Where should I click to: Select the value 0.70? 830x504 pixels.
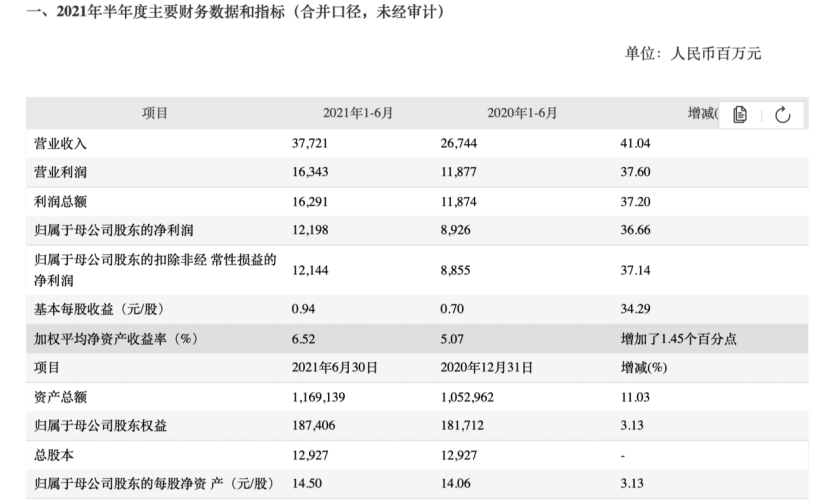click(452, 309)
